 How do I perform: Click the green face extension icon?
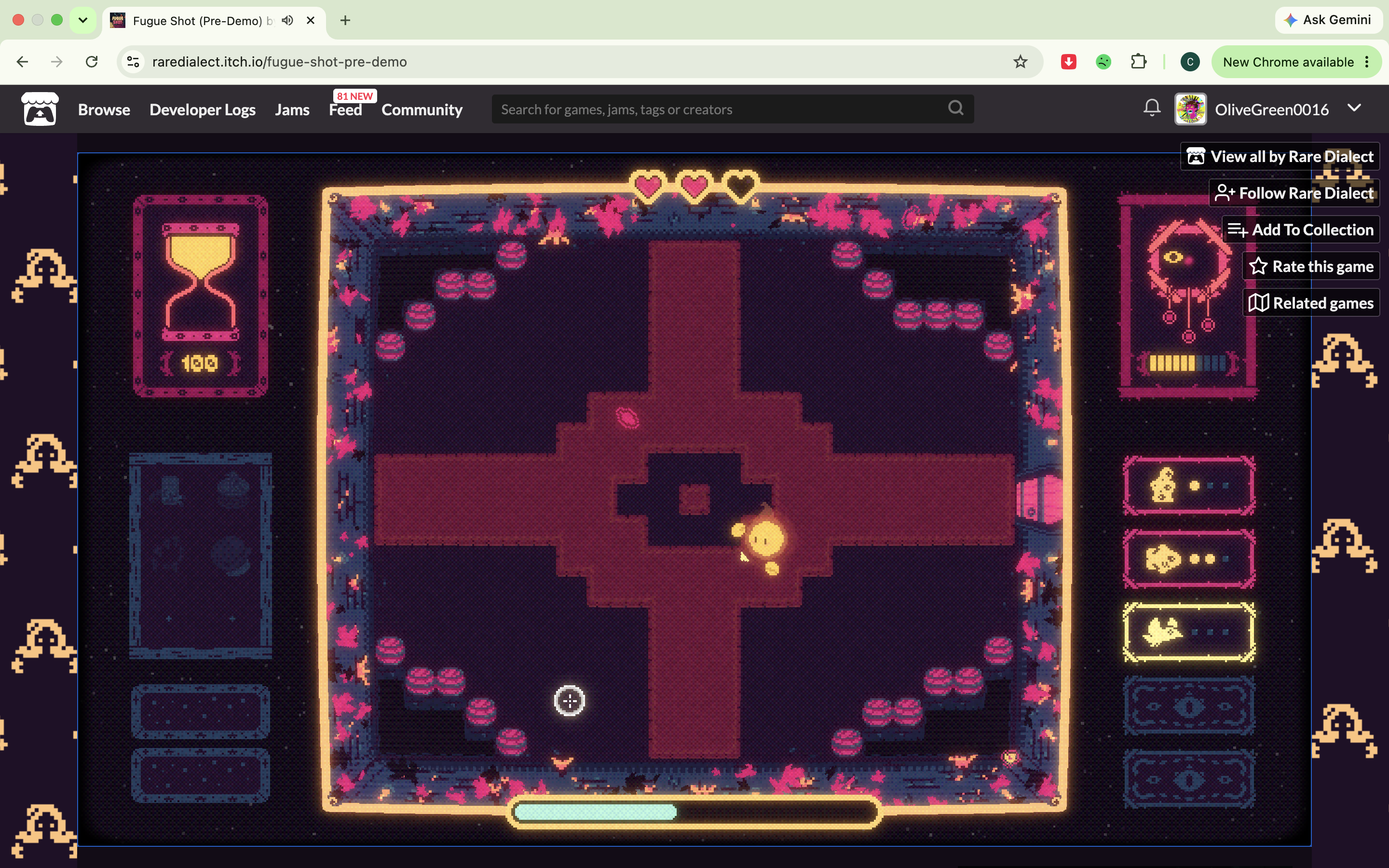click(x=1103, y=62)
